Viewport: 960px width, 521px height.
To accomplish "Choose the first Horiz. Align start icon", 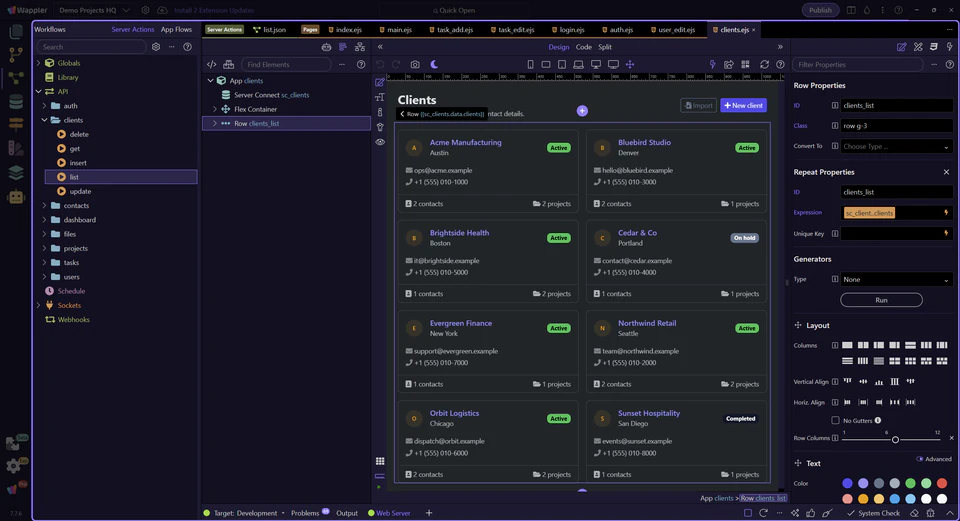I will click(847, 402).
